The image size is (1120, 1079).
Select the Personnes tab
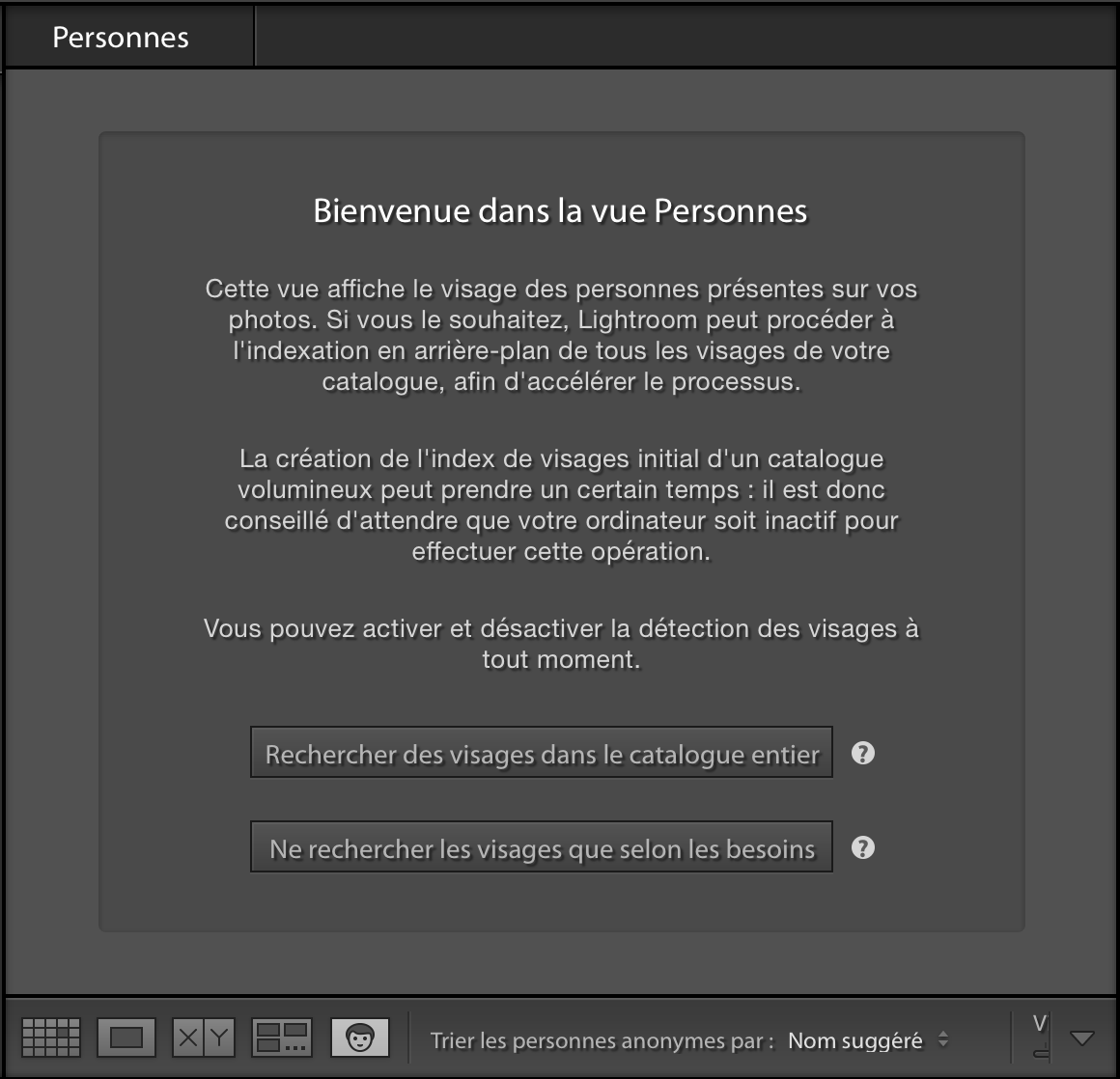click(121, 36)
